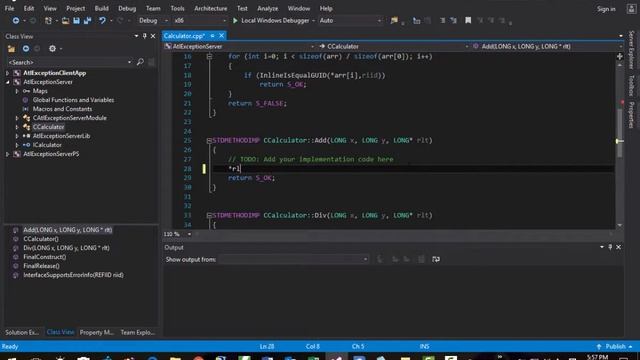Open the Architecture menu
640x360 pixels.
click(211, 8)
